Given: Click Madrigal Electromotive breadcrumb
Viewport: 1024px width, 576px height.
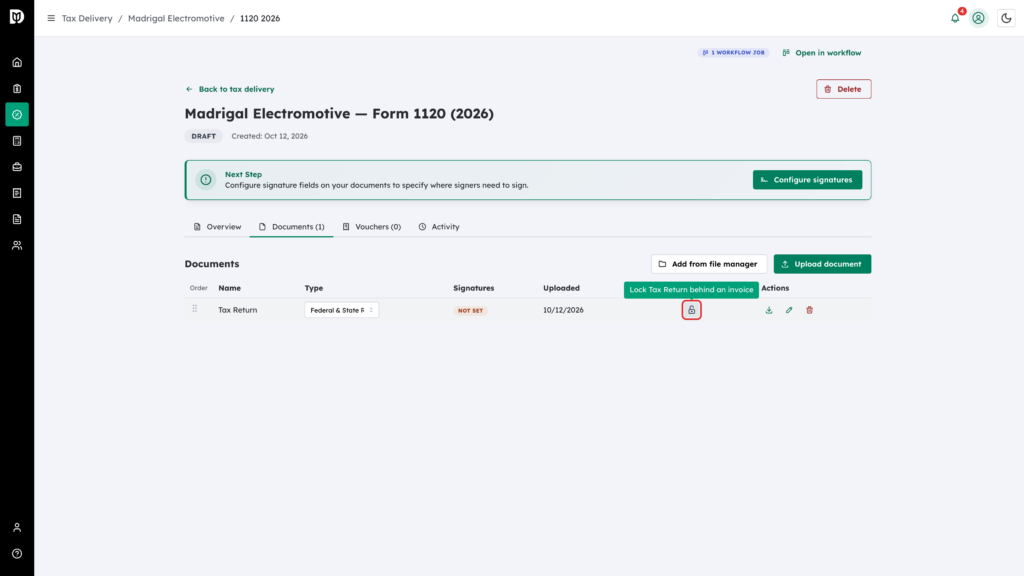Looking at the screenshot, I should (176, 18).
